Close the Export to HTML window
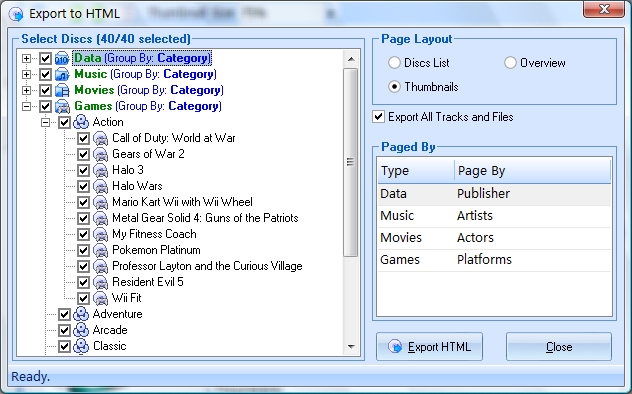The width and height of the screenshot is (632, 394). click(604, 10)
